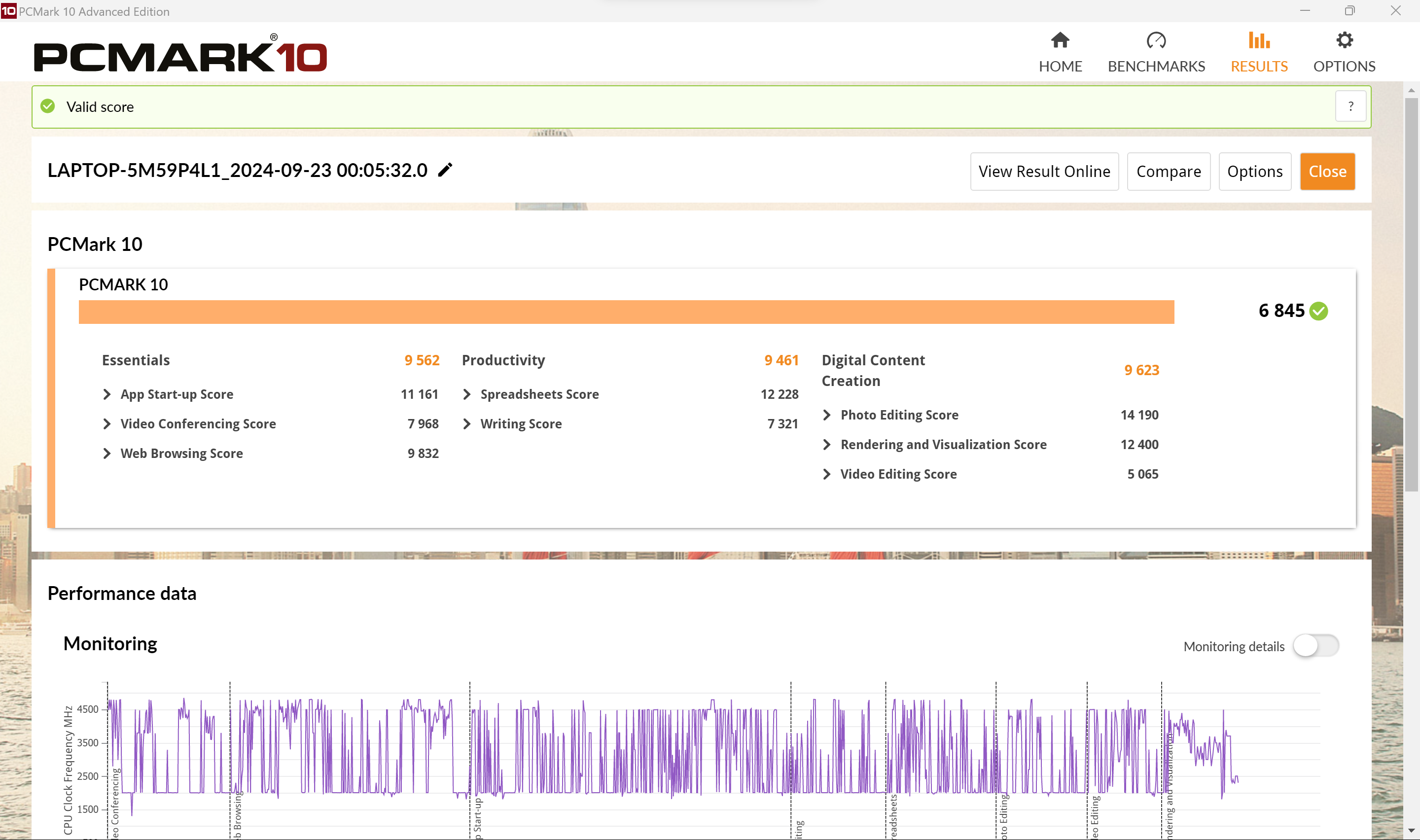Click the Essentials heading
The width and height of the screenshot is (1420, 840).
[136, 360]
